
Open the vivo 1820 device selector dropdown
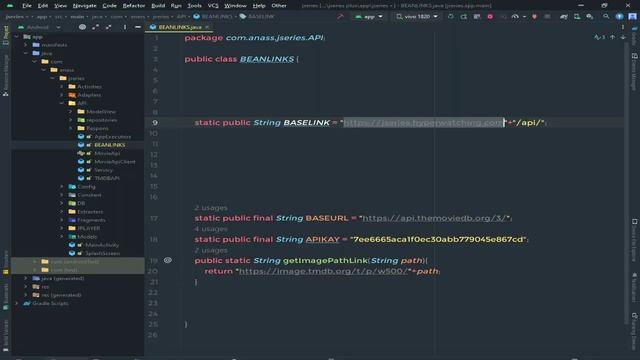tap(417, 17)
